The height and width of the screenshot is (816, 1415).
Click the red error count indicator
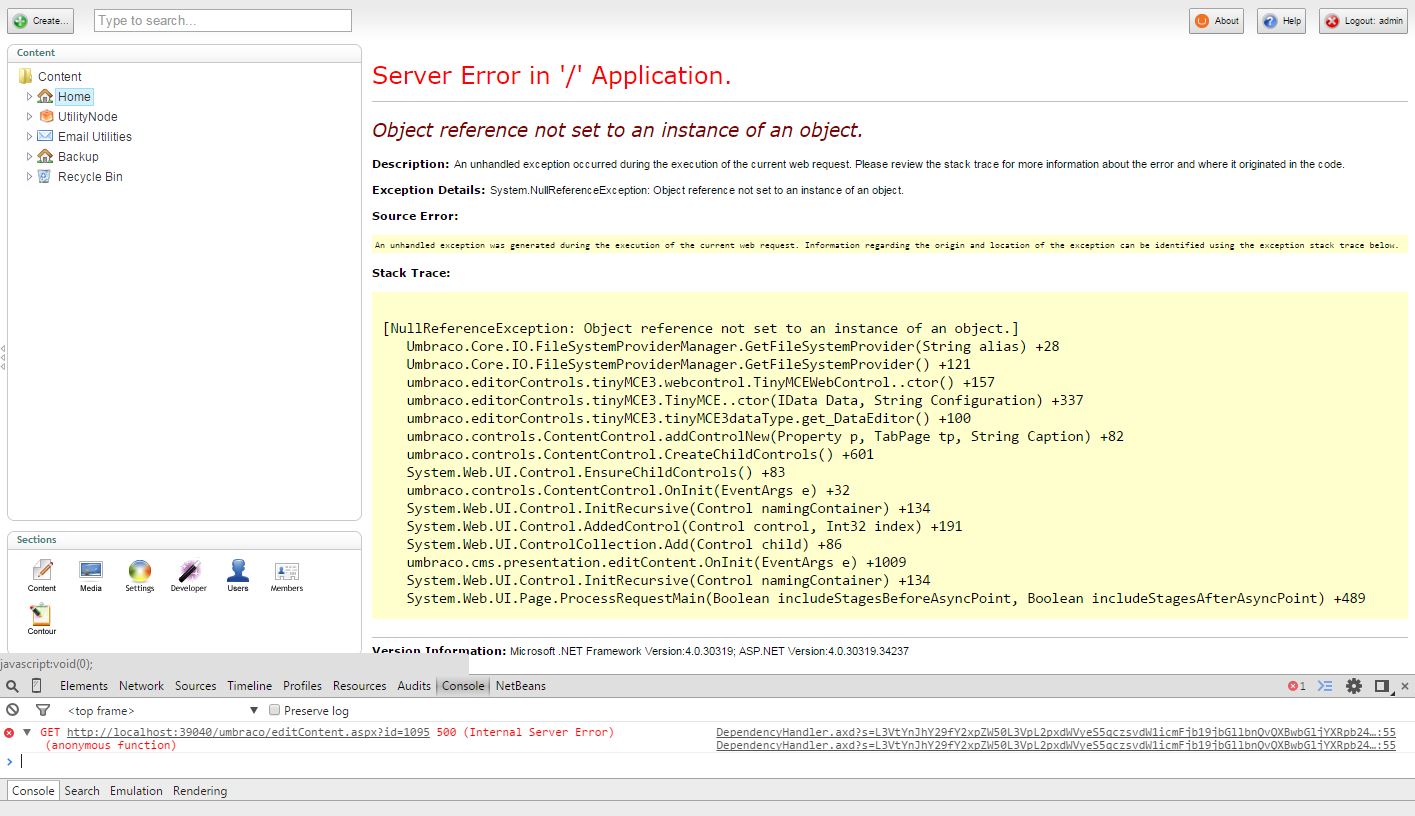[x=1297, y=686]
